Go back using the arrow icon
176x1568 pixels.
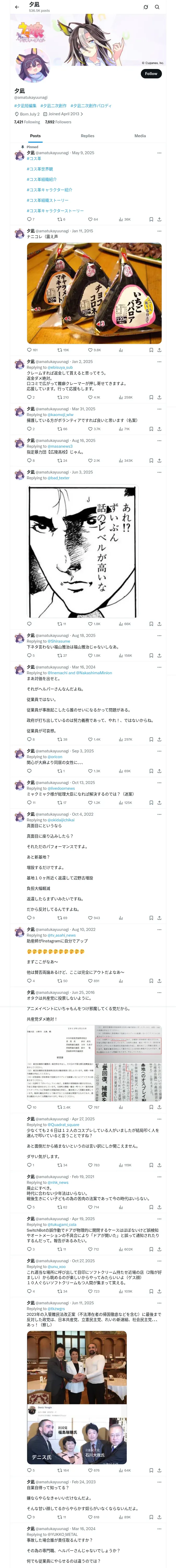pyautogui.click(x=17, y=7)
